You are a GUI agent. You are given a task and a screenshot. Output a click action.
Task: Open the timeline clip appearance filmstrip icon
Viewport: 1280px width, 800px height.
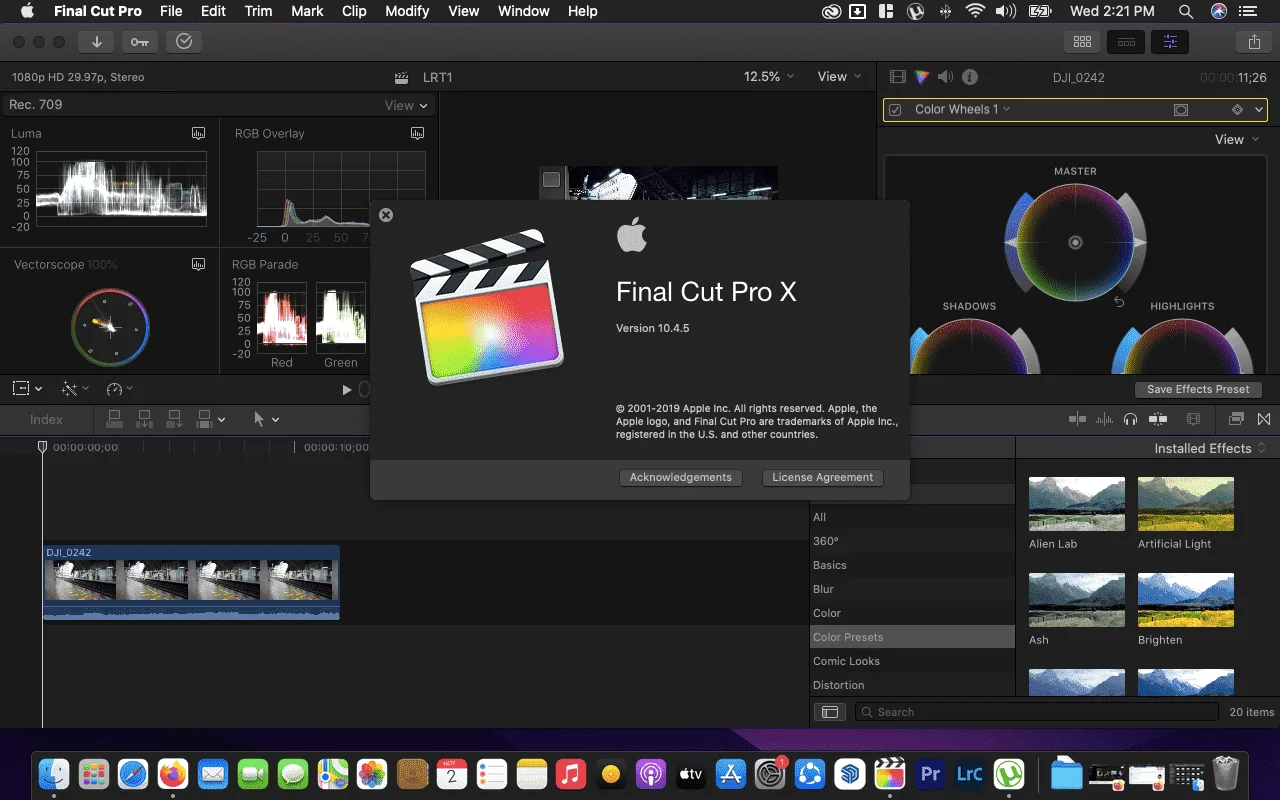(1192, 420)
